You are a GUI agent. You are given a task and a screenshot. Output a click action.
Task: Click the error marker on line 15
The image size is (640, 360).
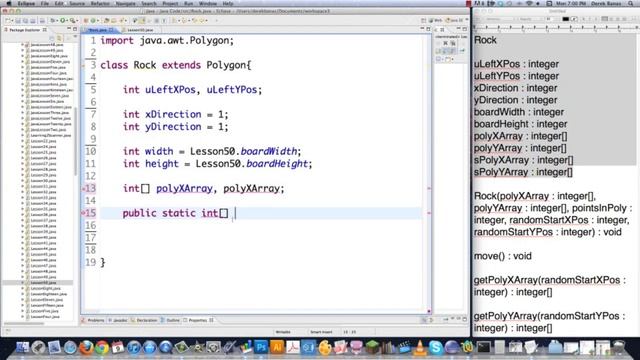click(83, 213)
